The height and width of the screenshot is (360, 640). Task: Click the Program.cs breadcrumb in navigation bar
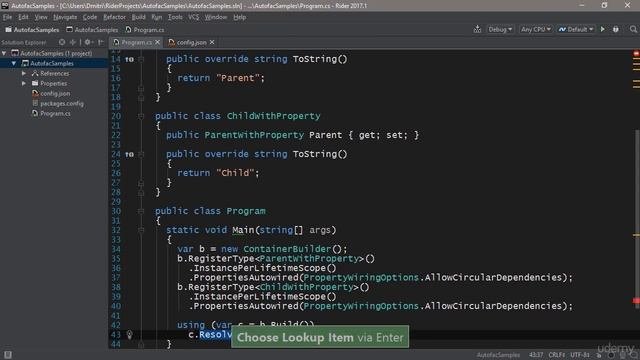(144, 29)
